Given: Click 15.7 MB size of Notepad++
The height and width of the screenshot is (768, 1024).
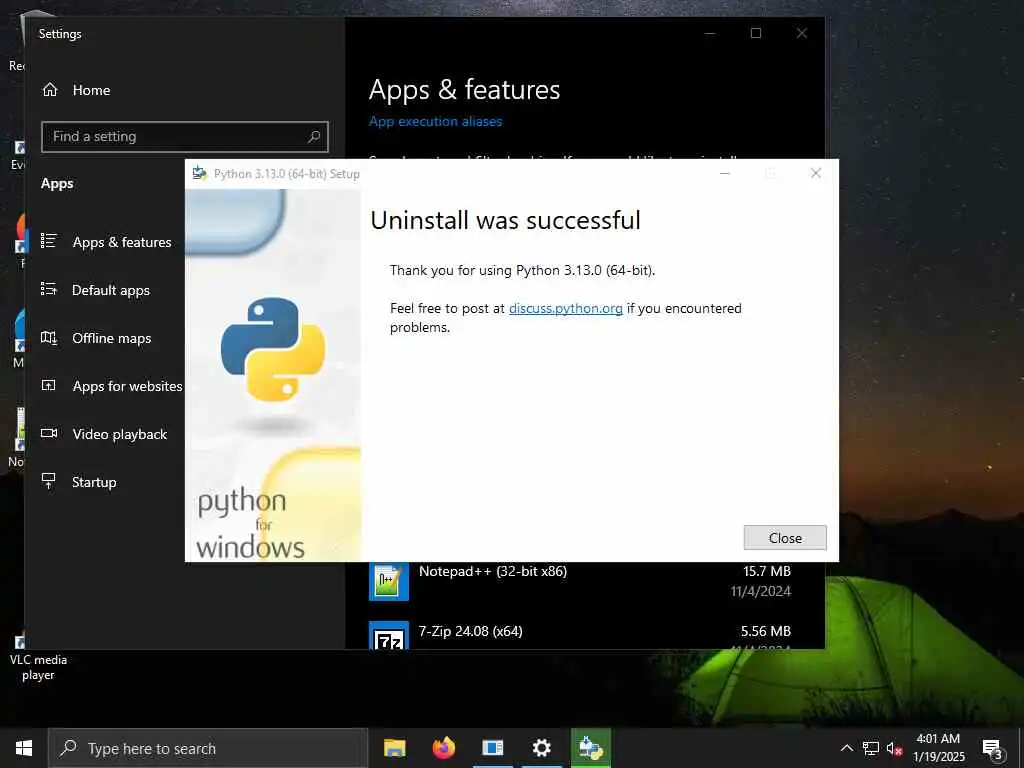Looking at the screenshot, I should [767, 571].
